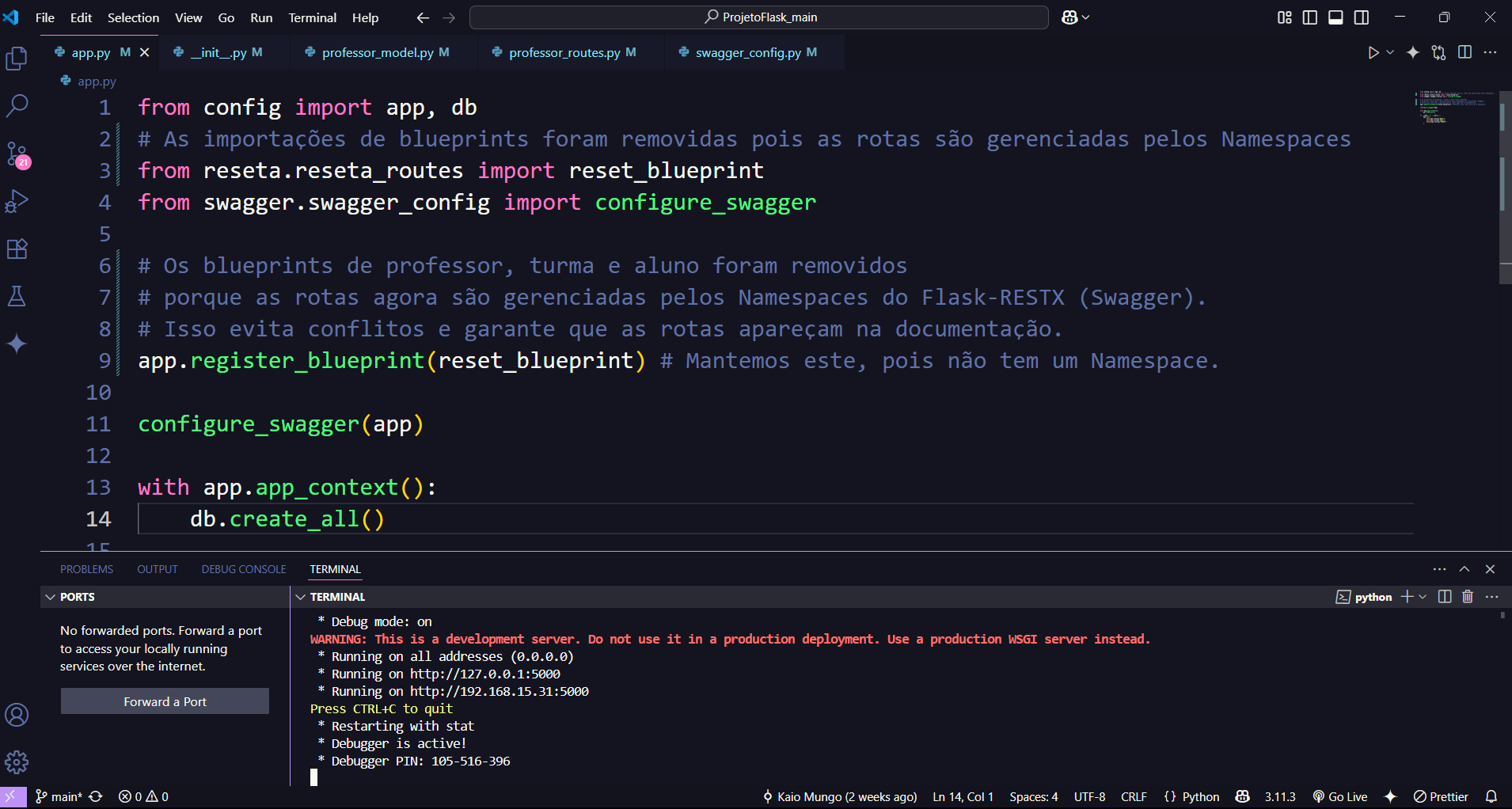Open the File menu
The image size is (1512, 809).
pos(45,17)
